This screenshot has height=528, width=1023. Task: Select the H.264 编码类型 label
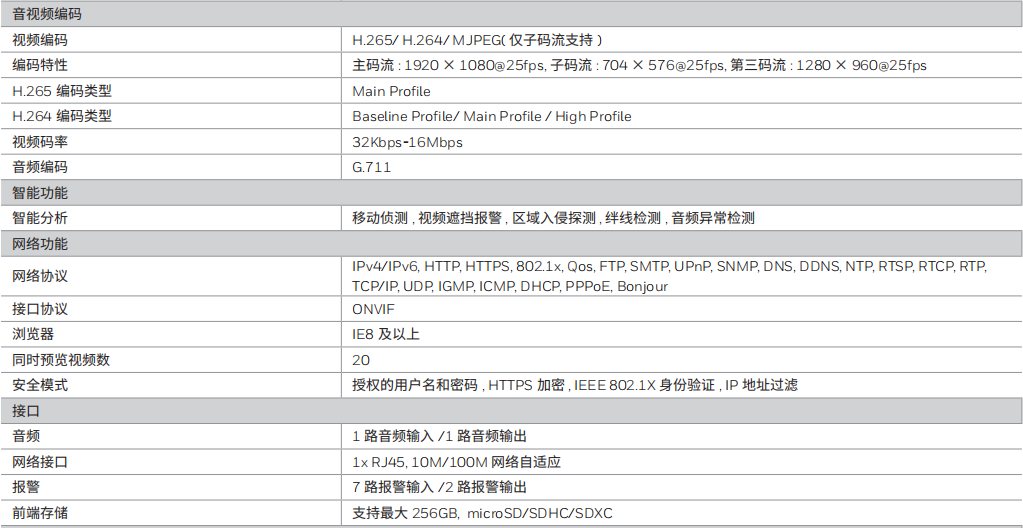[62, 116]
